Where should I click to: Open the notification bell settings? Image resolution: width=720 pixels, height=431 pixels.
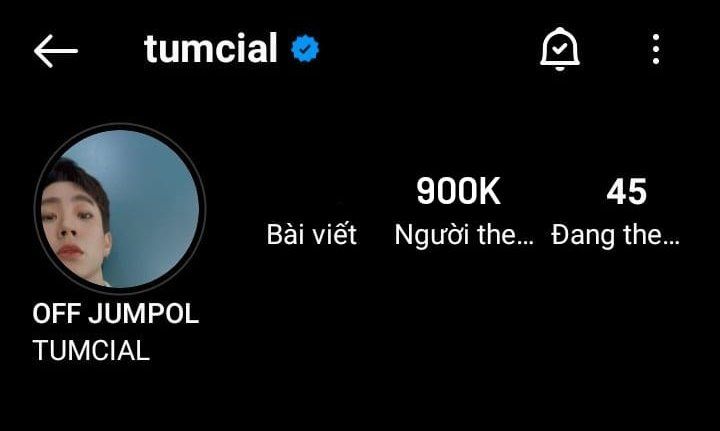pyautogui.click(x=560, y=49)
